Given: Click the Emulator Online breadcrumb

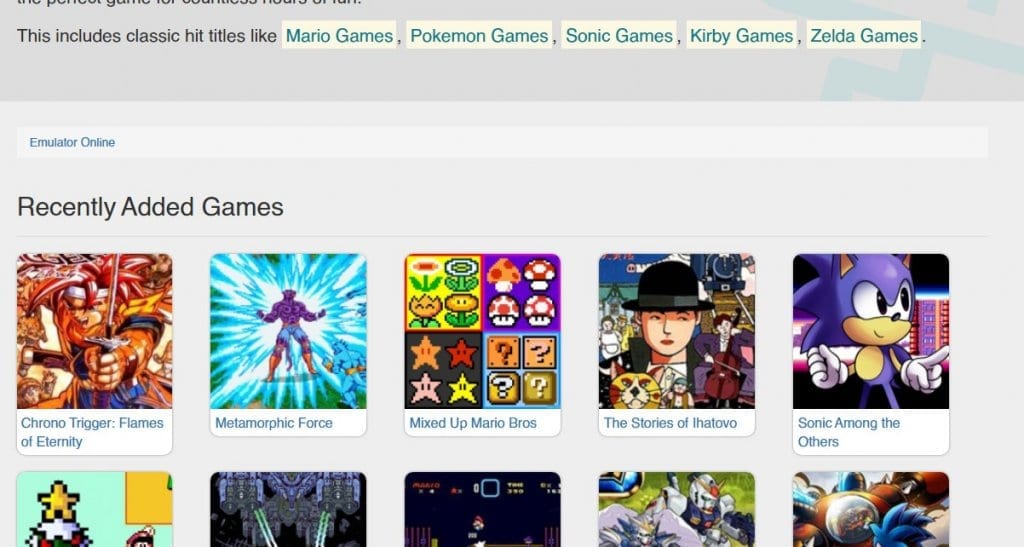Looking at the screenshot, I should tap(72, 142).
